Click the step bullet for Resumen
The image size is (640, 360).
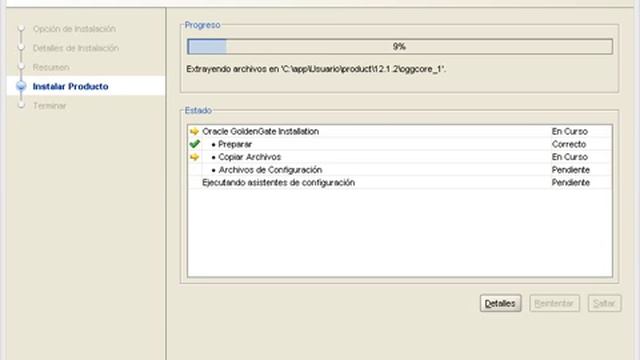[x=21, y=67]
